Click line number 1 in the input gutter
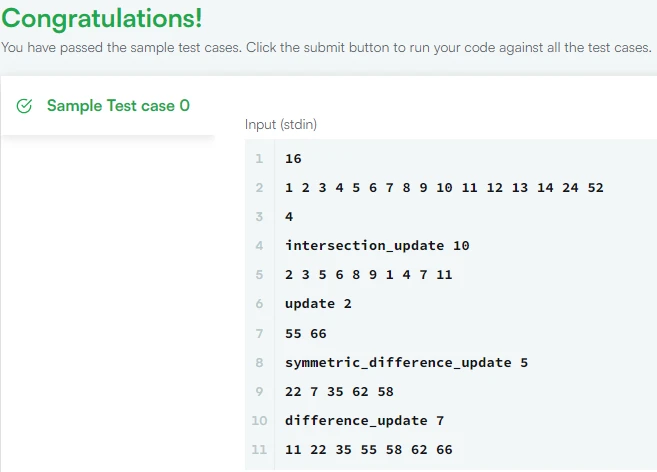The width and height of the screenshot is (657, 472). pos(259,159)
